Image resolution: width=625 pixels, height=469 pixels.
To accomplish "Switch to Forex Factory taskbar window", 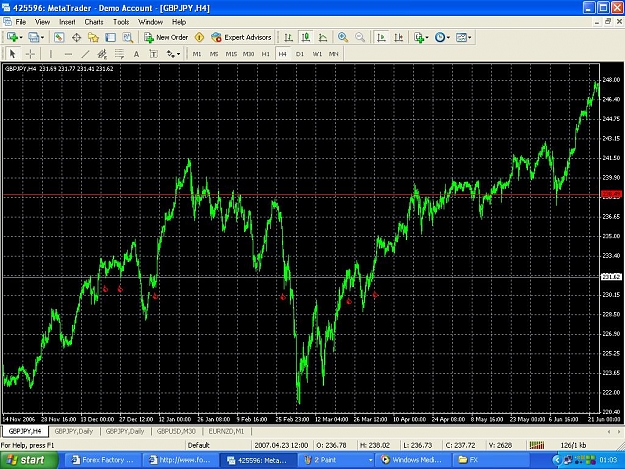I will 103,460.
